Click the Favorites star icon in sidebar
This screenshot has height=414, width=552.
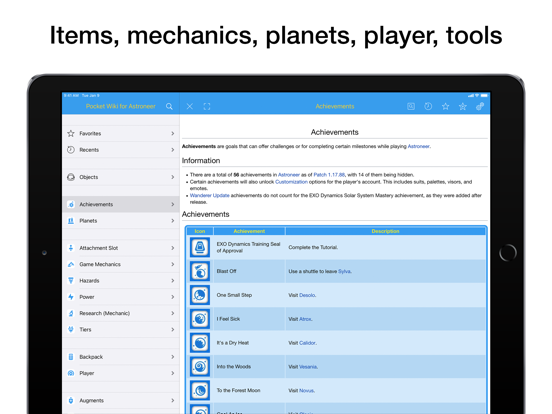tap(71, 133)
